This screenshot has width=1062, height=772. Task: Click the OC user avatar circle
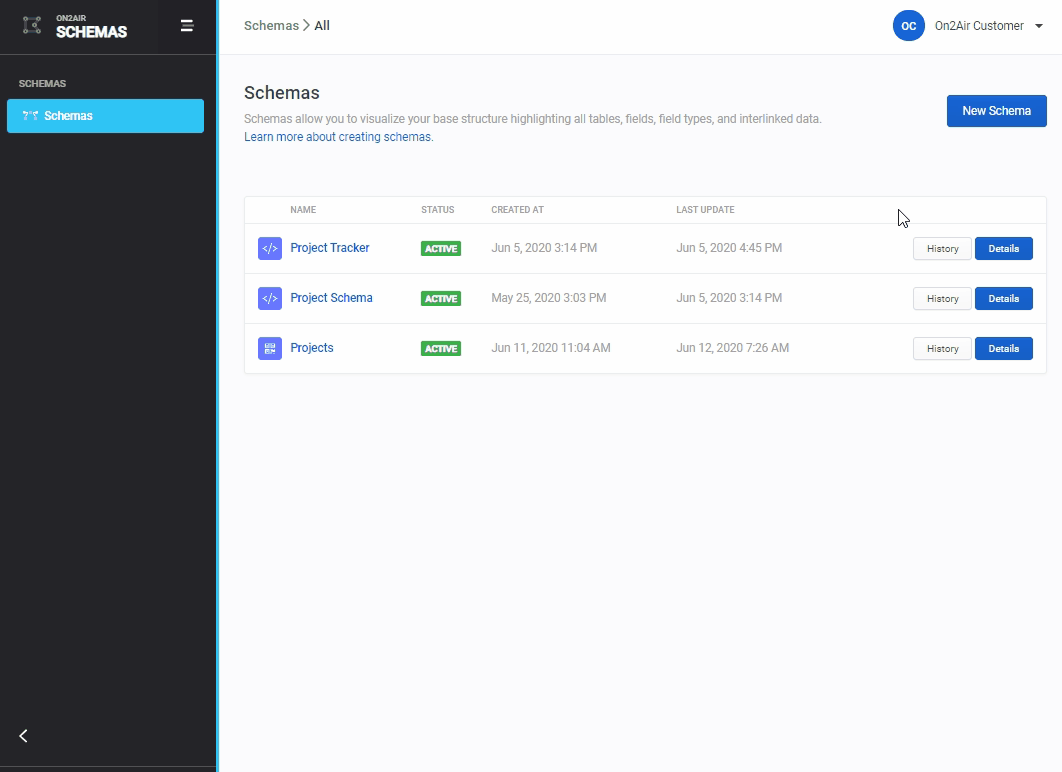coord(908,26)
